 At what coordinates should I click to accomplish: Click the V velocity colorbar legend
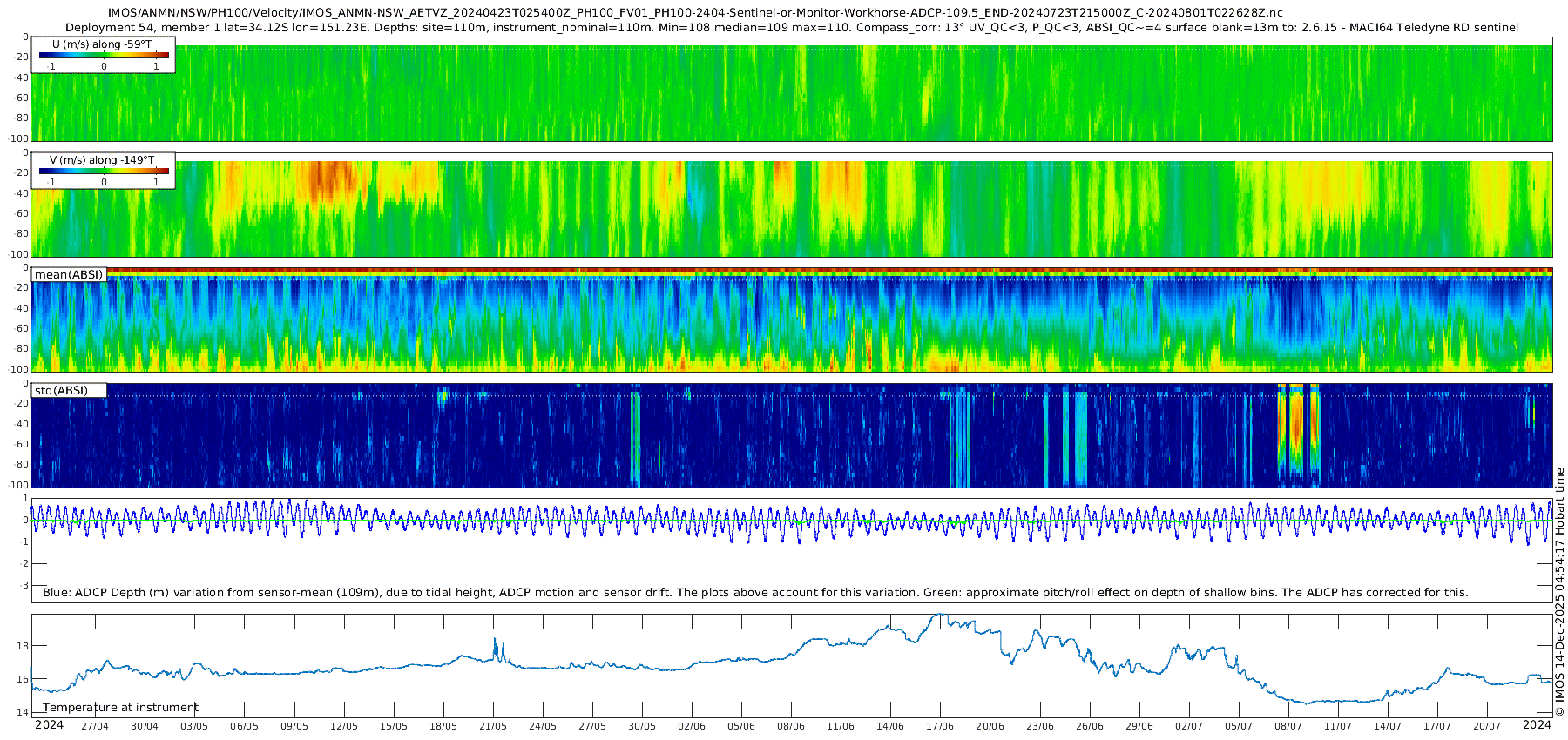pos(103,171)
